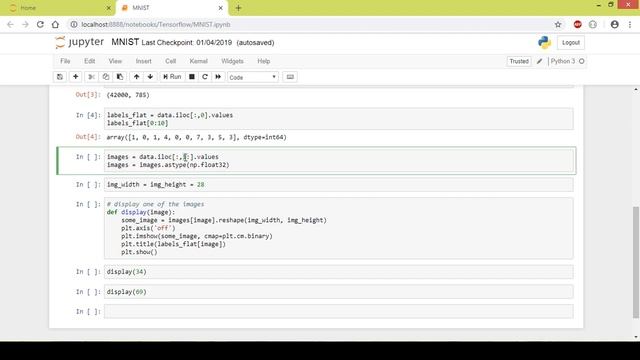Bookmark this page with the star icon
Viewport: 640px width, 360px height.
[558, 24]
